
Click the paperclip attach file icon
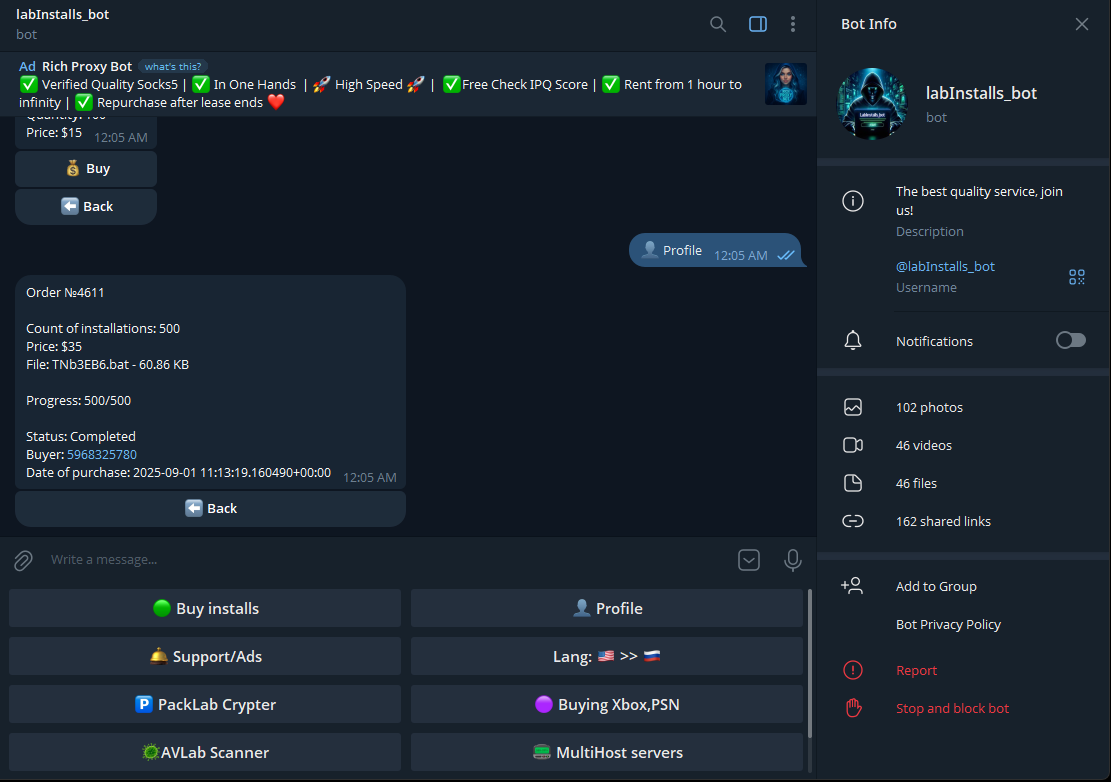pyautogui.click(x=23, y=560)
